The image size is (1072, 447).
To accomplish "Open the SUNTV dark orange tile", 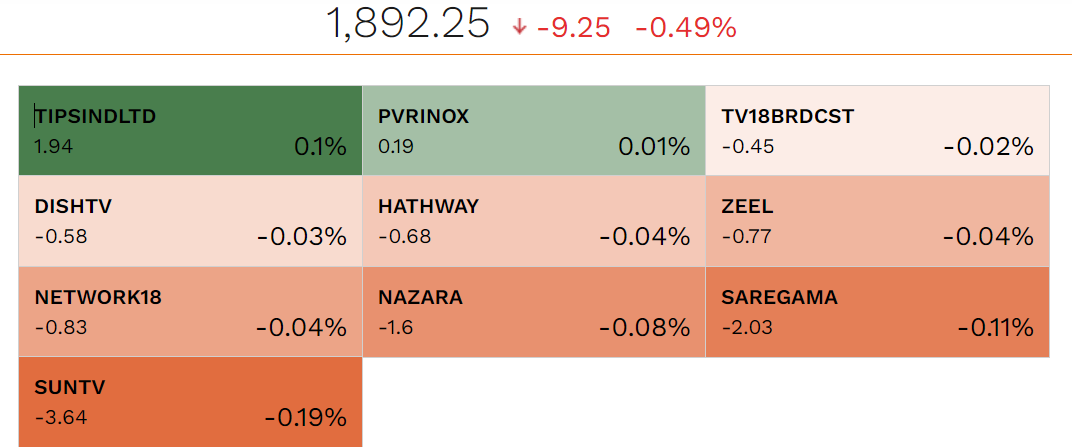I will pyautogui.click(x=190, y=402).
